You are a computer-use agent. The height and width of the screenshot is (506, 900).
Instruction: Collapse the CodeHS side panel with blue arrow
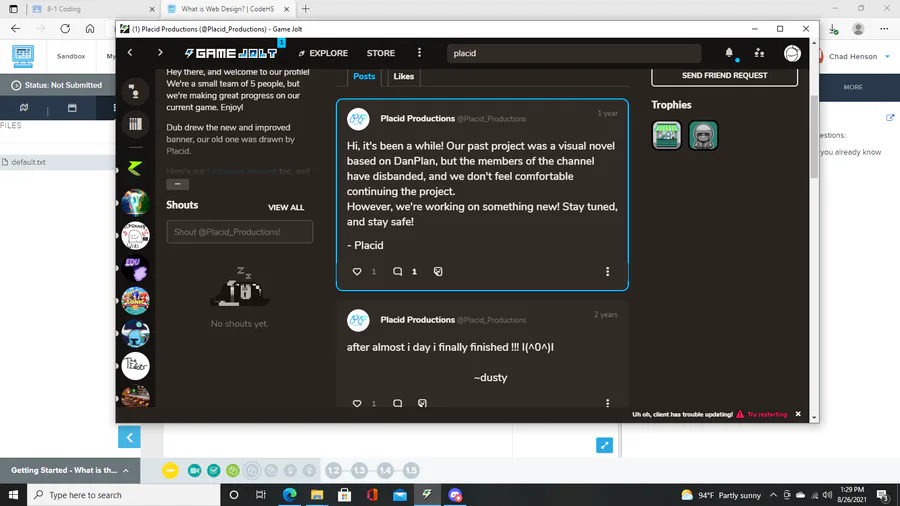pyautogui.click(x=129, y=437)
